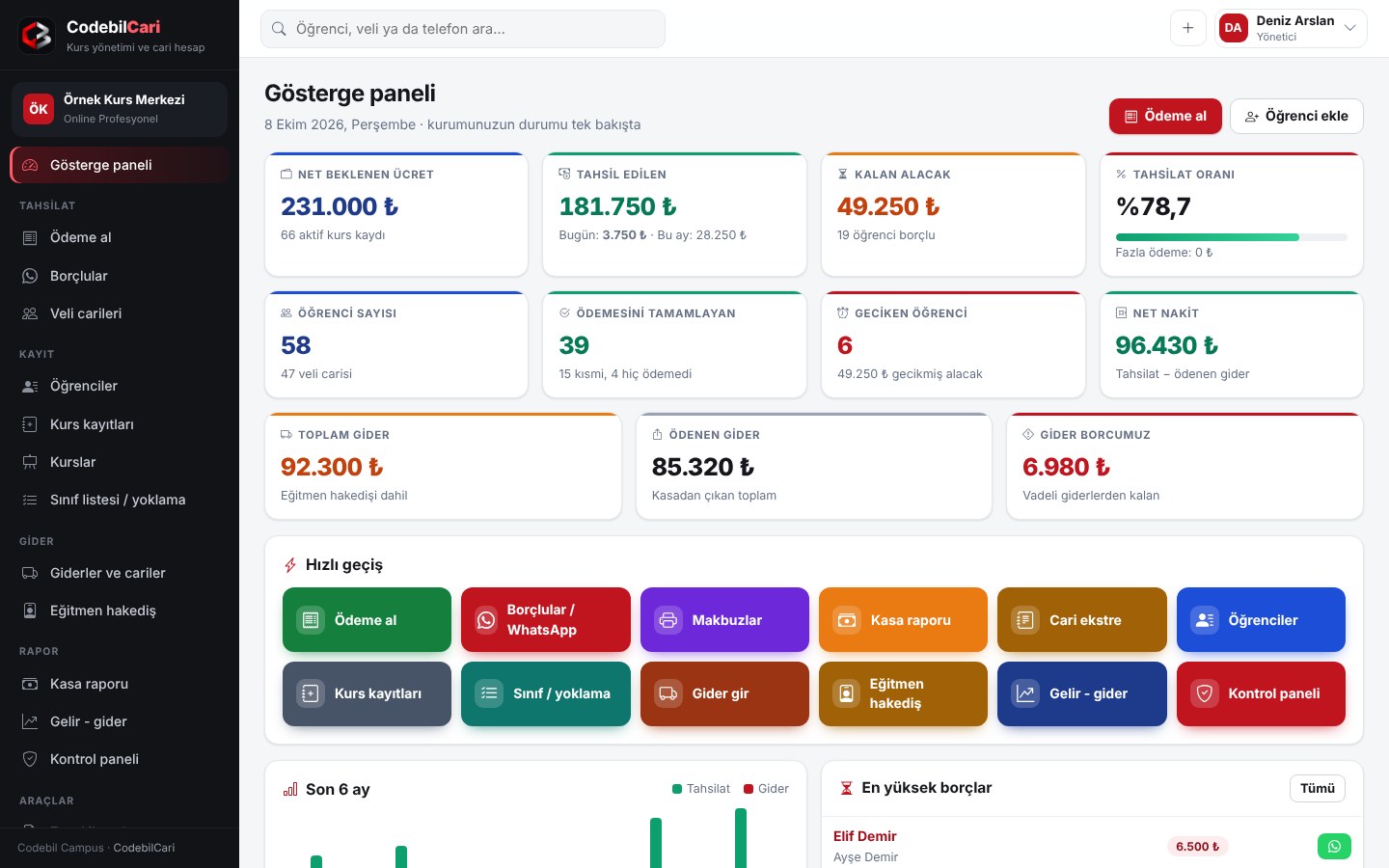This screenshot has width=1389, height=868.
Task: Go to Öğrenciler in the sidebar
Action: (120, 386)
